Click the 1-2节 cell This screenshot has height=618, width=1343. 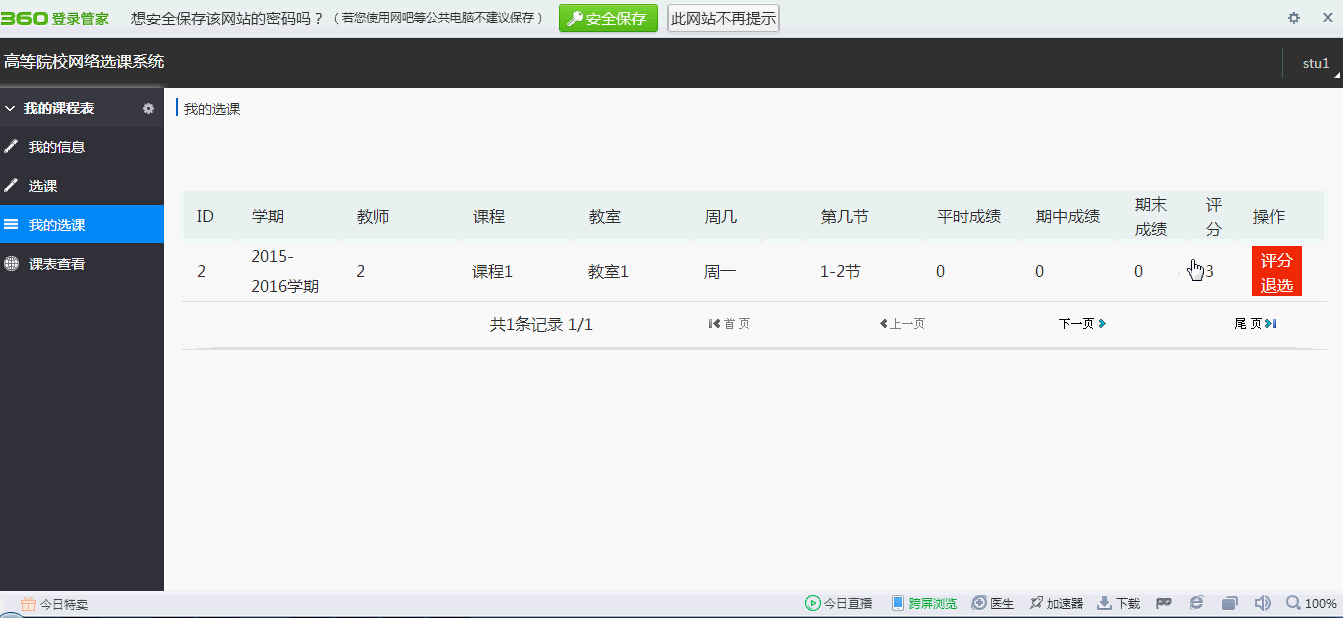841,271
